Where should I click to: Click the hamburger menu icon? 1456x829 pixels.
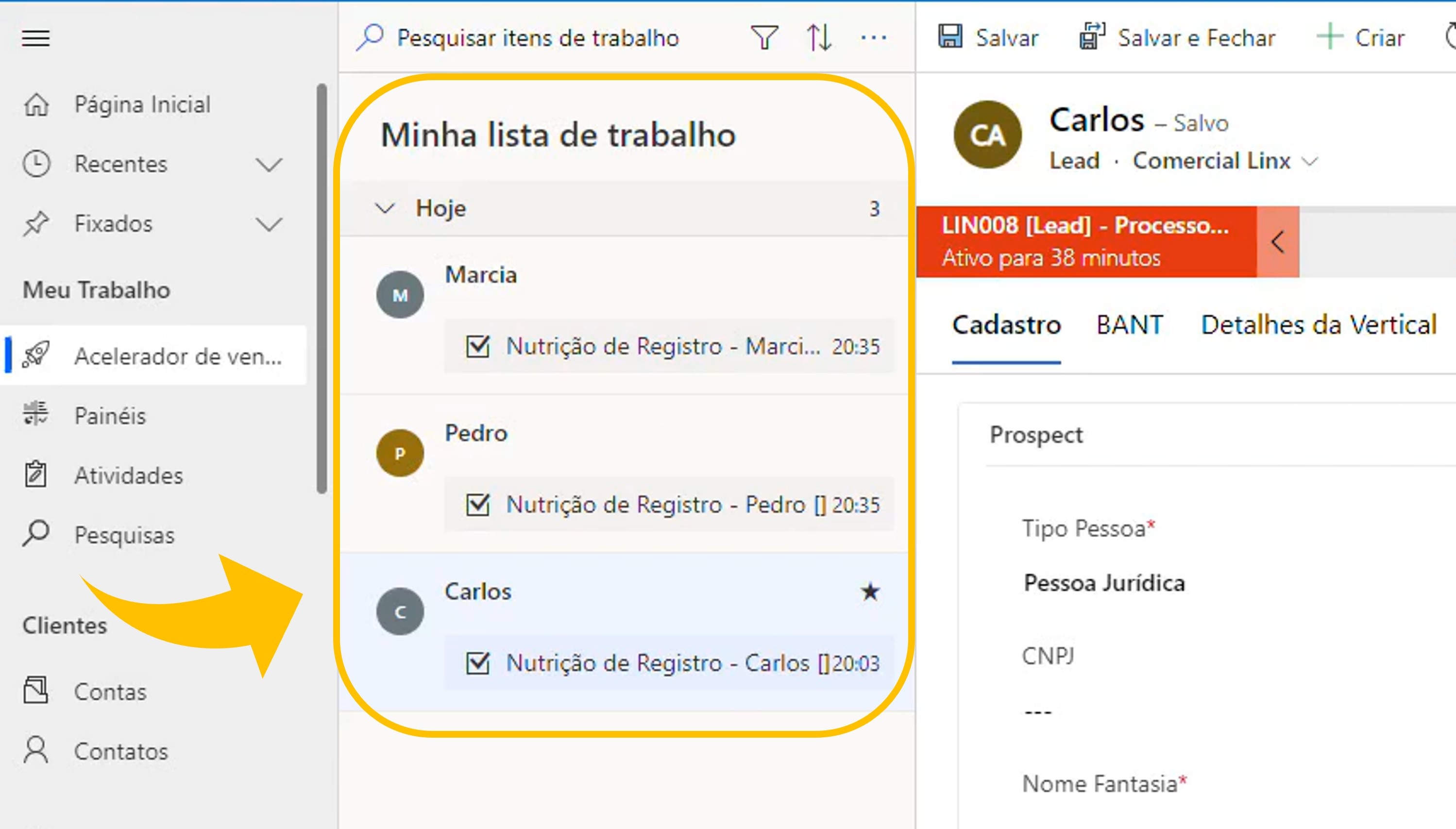coord(36,38)
